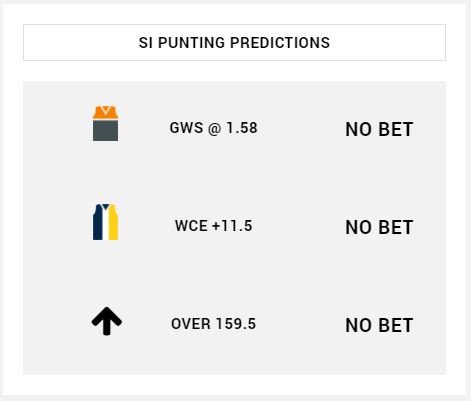The image size is (471, 401).
Task: Click the 1.58 odds value
Action: (242, 128)
